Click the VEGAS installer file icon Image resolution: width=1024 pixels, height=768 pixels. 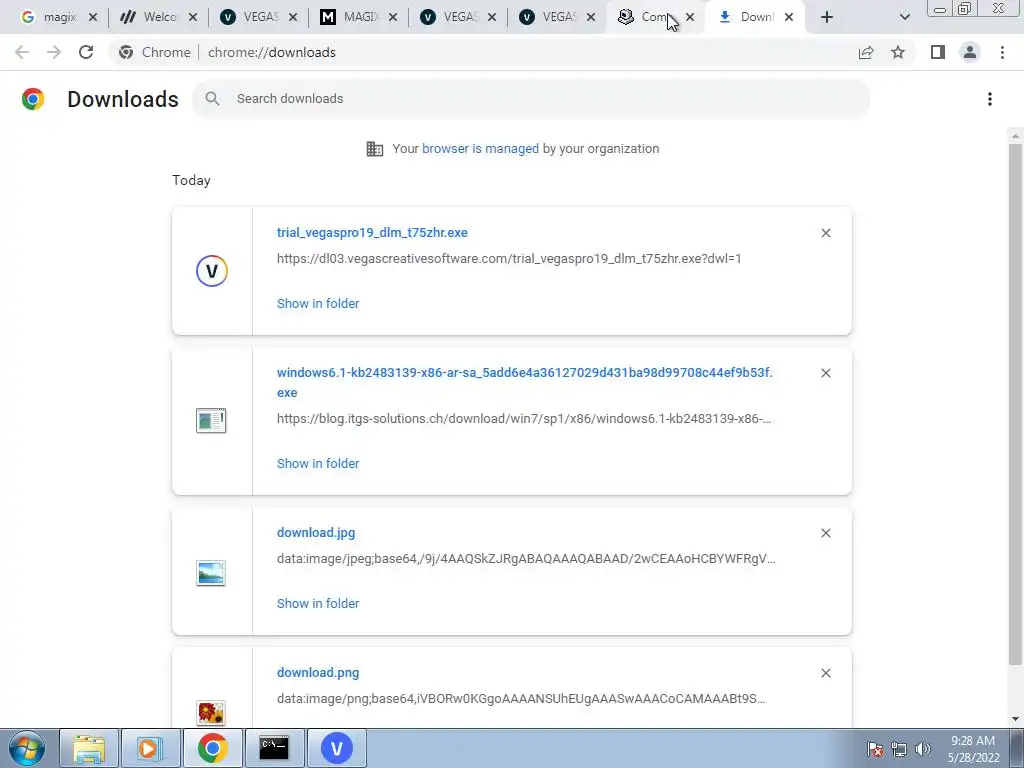[x=212, y=271]
